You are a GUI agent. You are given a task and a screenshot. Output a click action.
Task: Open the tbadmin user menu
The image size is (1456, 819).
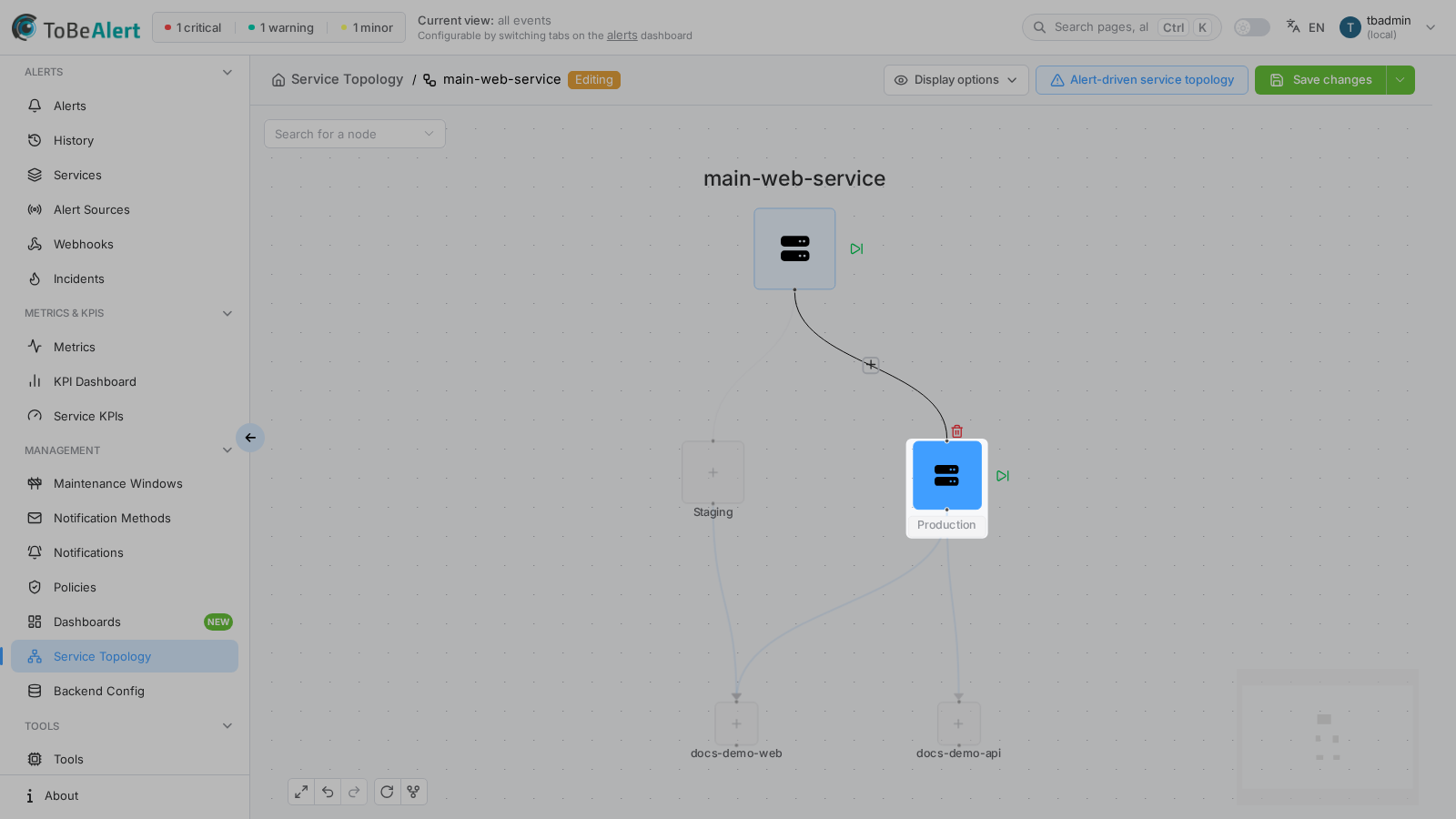coord(1388,27)
